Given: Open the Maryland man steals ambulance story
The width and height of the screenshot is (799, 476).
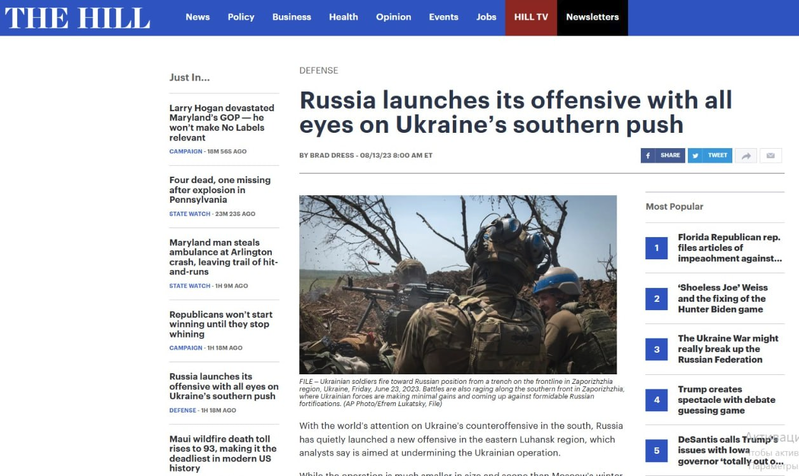Looking at the screenshot, I should pos(224,257).
